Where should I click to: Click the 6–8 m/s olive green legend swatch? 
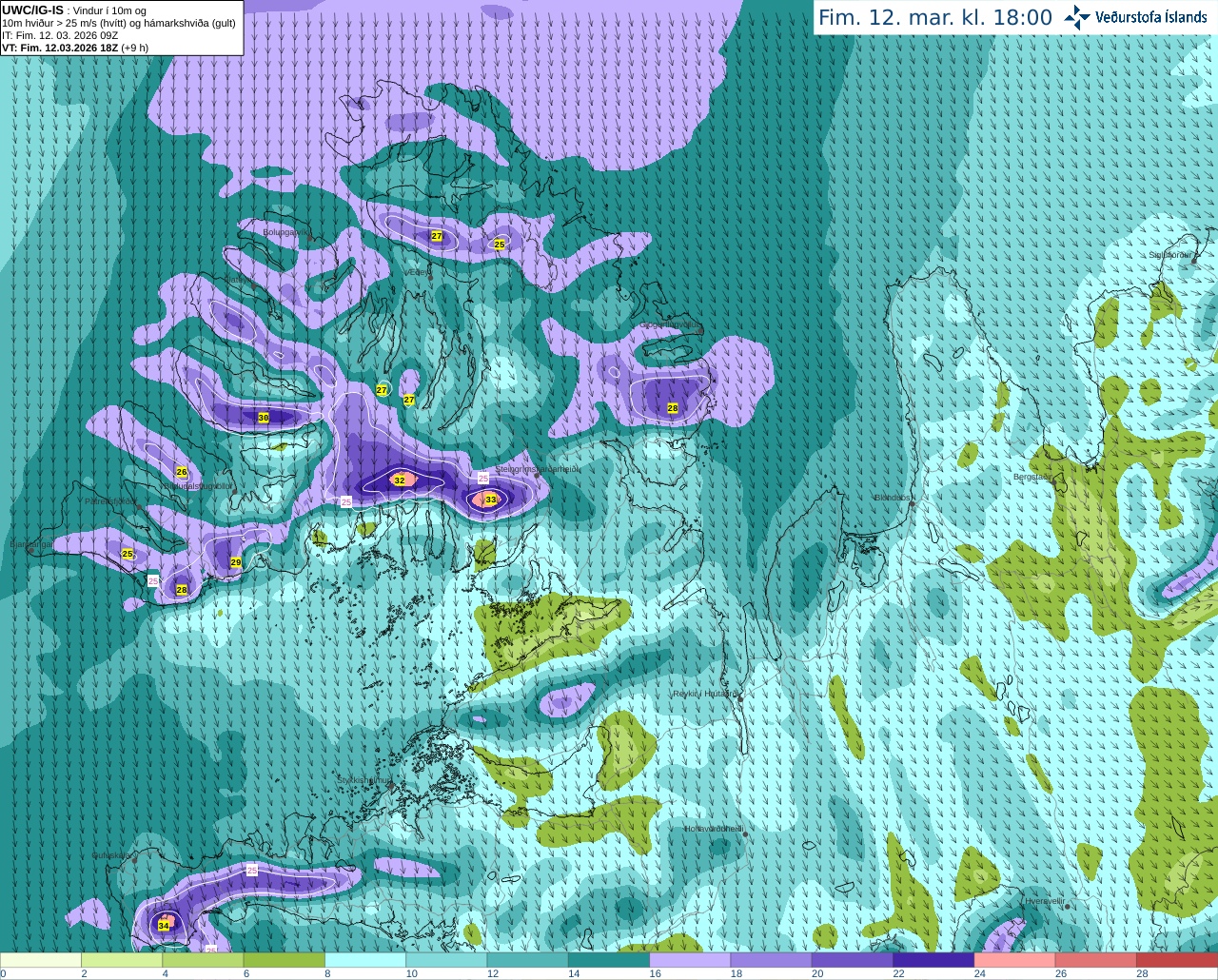click(x=285, y=960)
